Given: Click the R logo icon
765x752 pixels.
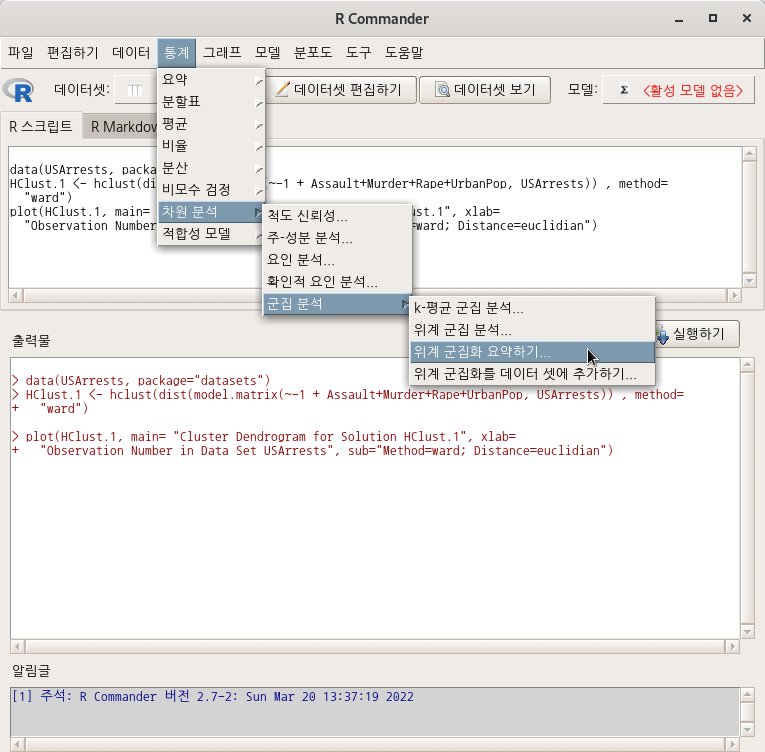Looking at the screenshot, I should (19, 90).
